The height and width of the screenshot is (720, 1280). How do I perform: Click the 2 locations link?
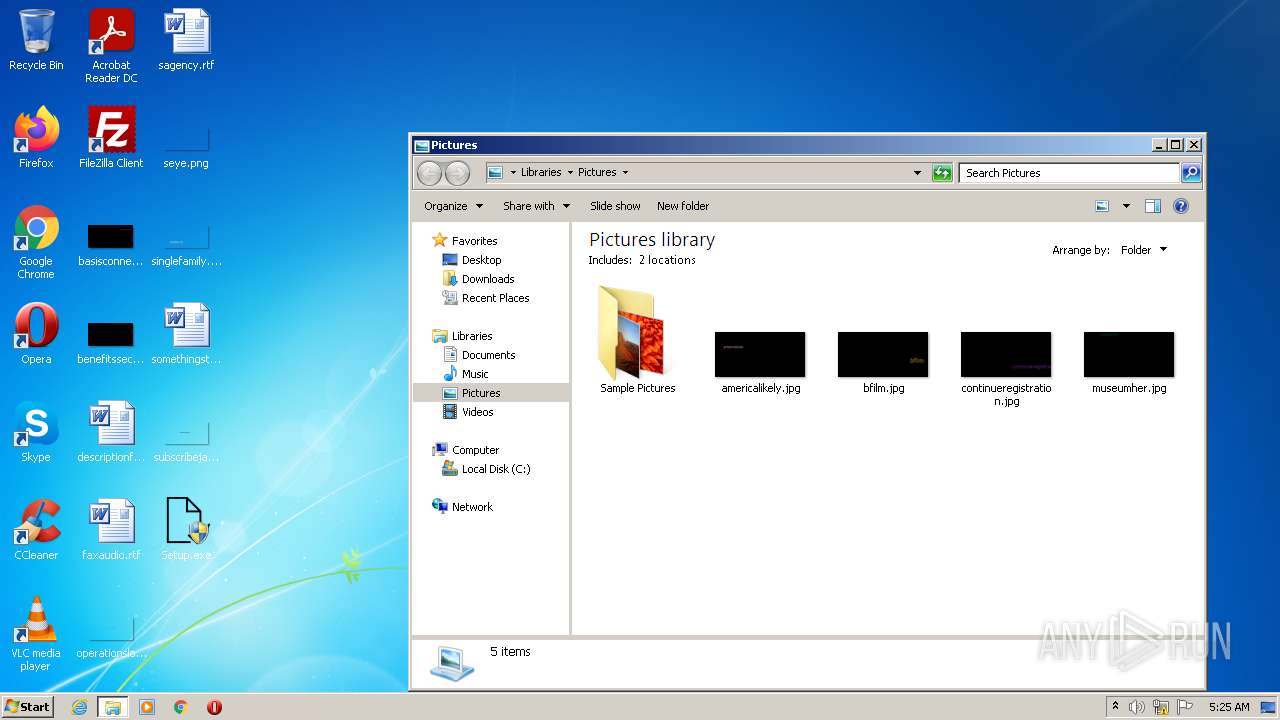[x=667, y=260]
